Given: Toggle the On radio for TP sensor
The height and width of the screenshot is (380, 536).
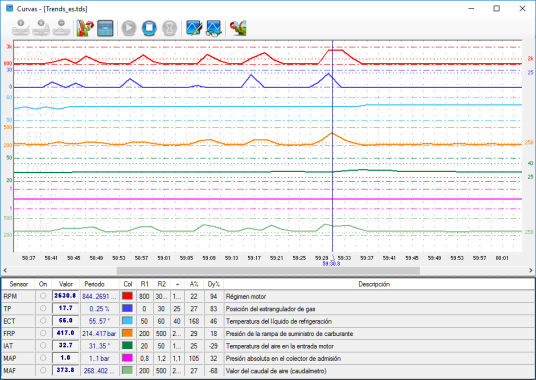Looking at the screenshot, I should tap(43, 308).
